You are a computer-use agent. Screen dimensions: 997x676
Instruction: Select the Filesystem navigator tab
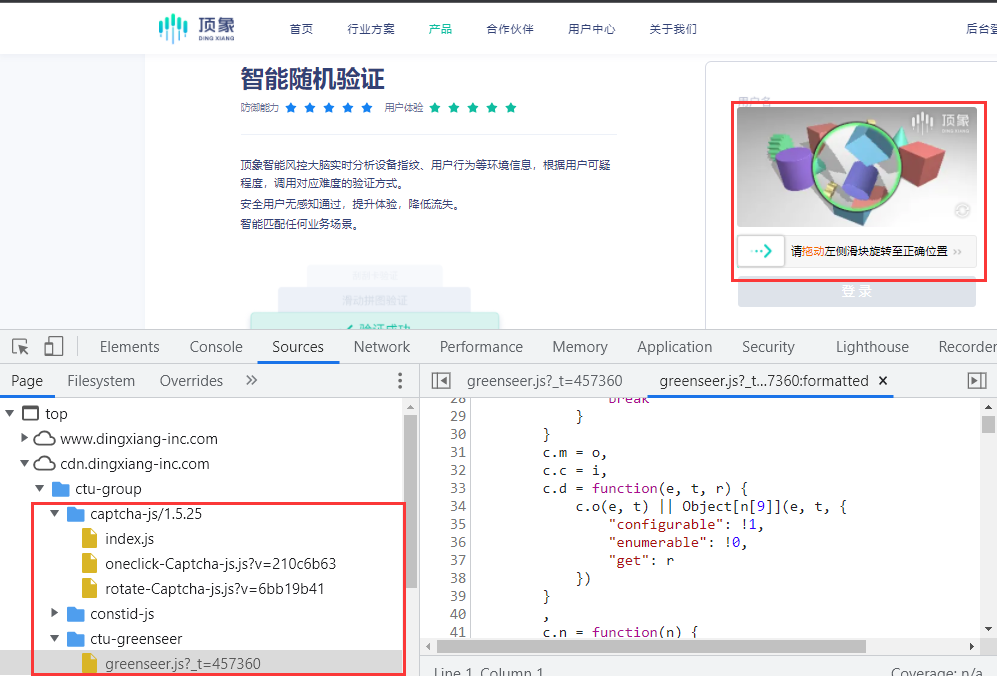(x=101, y=381)
